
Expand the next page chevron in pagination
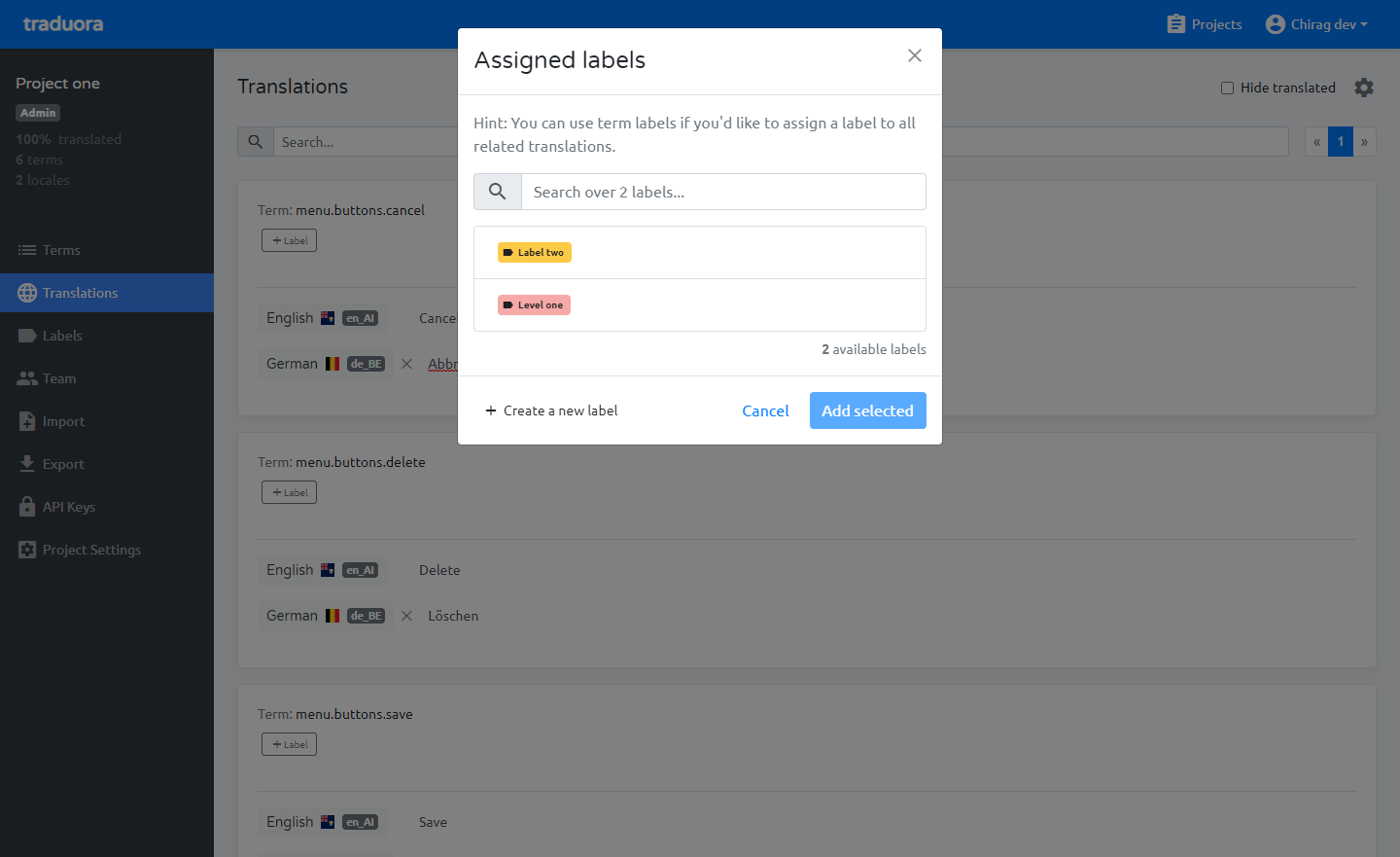coord(1364,141)
